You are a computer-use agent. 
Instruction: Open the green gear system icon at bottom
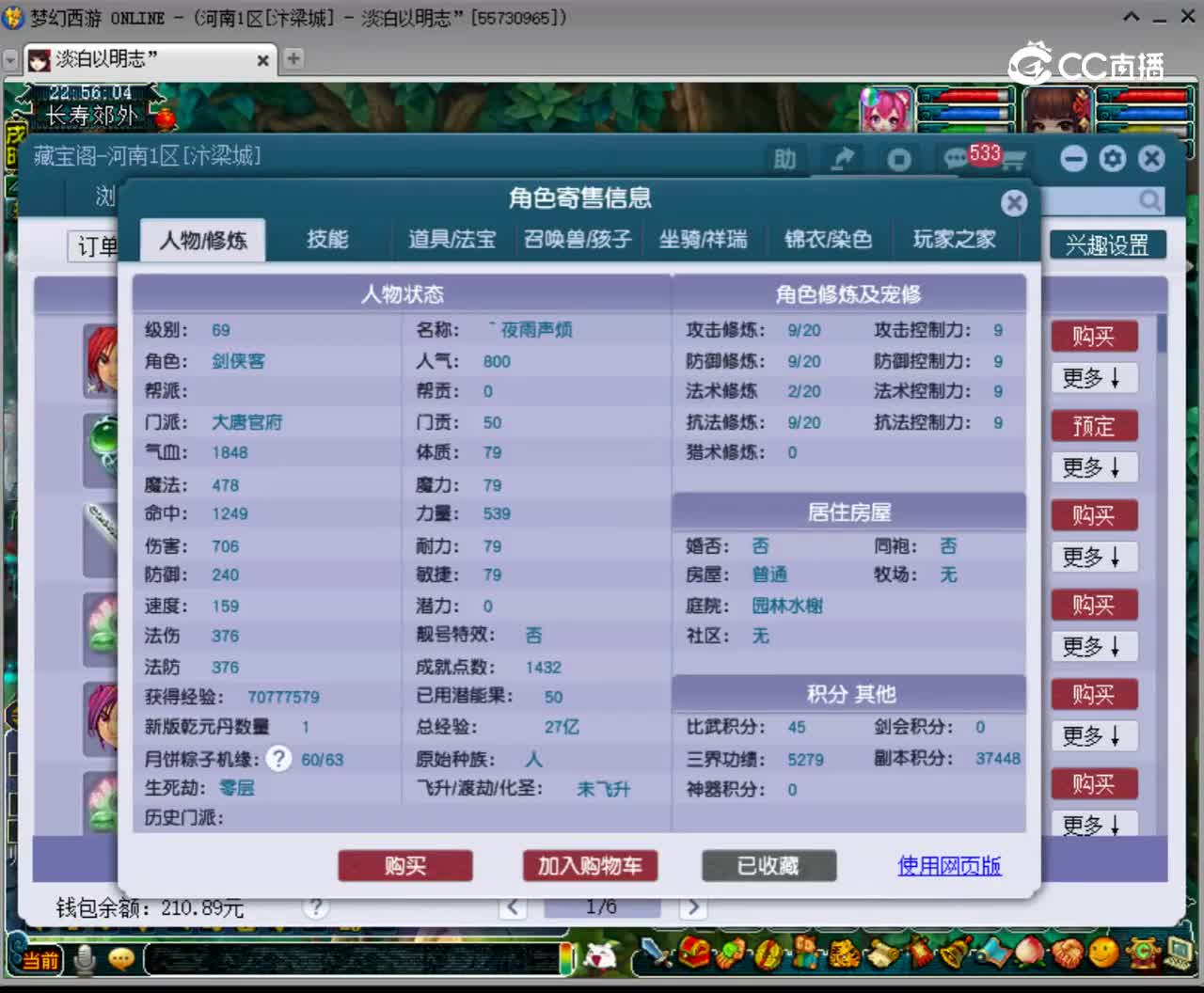[x=1142, y=953]
